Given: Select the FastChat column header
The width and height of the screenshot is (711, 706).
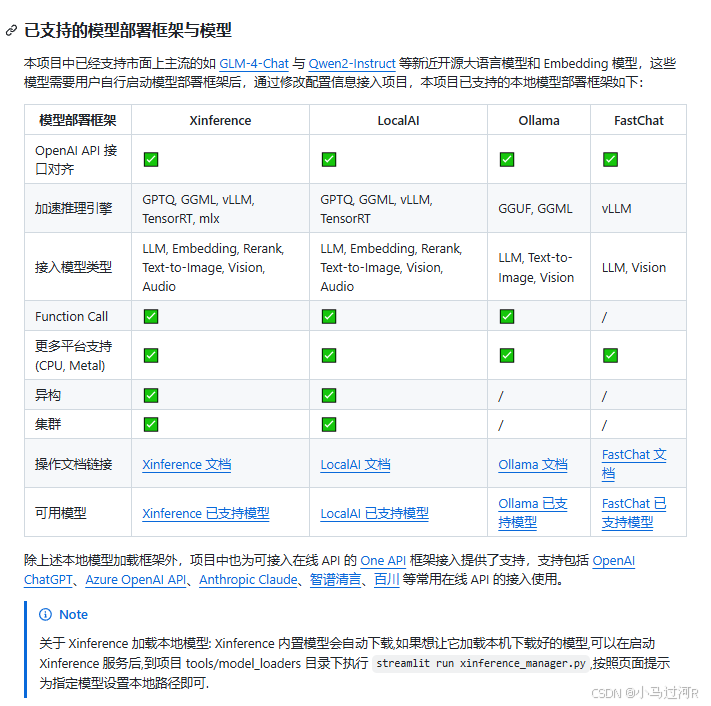Looking at the screenshot, I should (x=638, y=120).
